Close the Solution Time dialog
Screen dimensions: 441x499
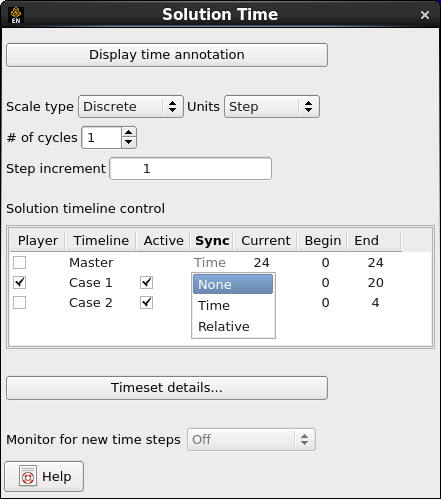425,15
